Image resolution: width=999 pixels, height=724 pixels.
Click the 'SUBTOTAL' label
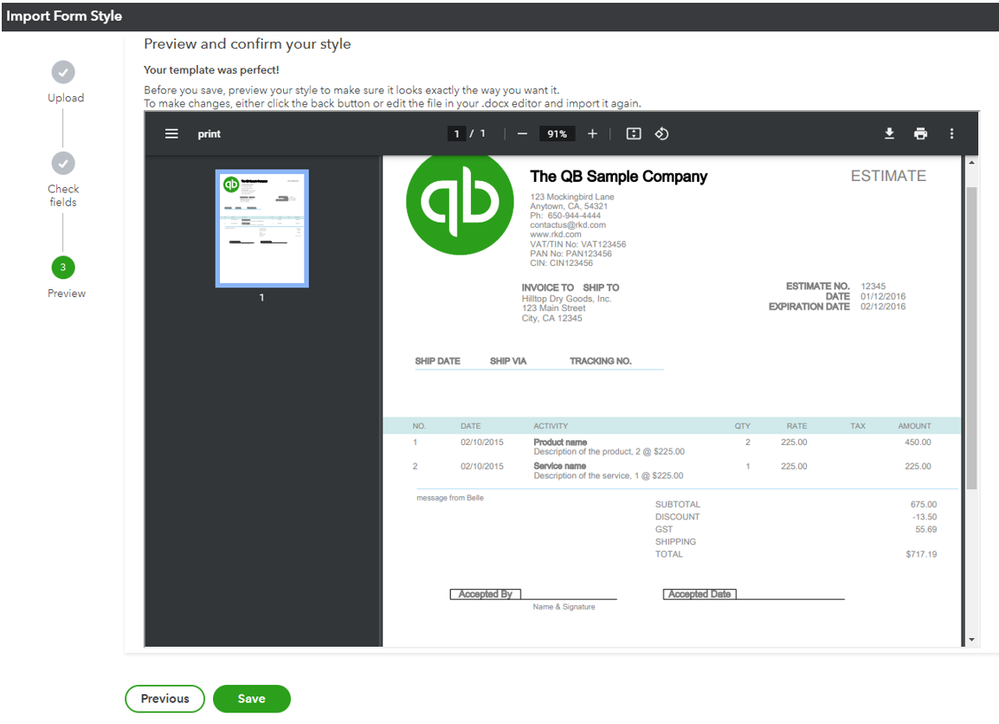[677, 504]
